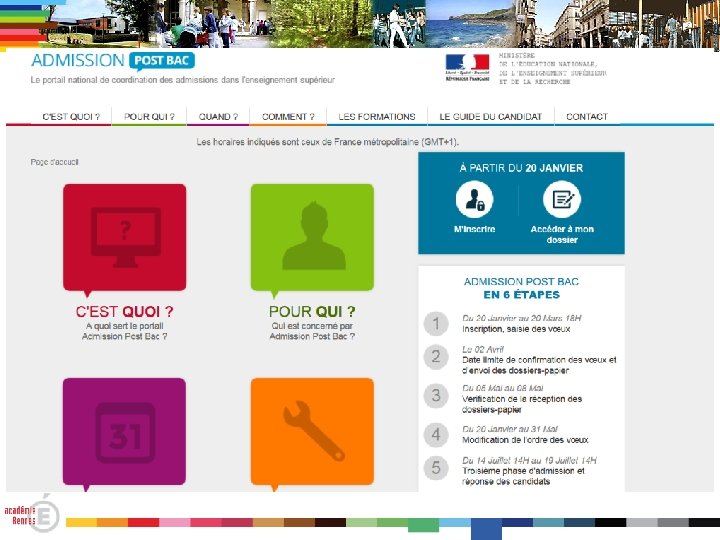The width and height of the screenshot is (720, 540).
Task: Open the COMMENT ? menu
Action: point(288,117)
